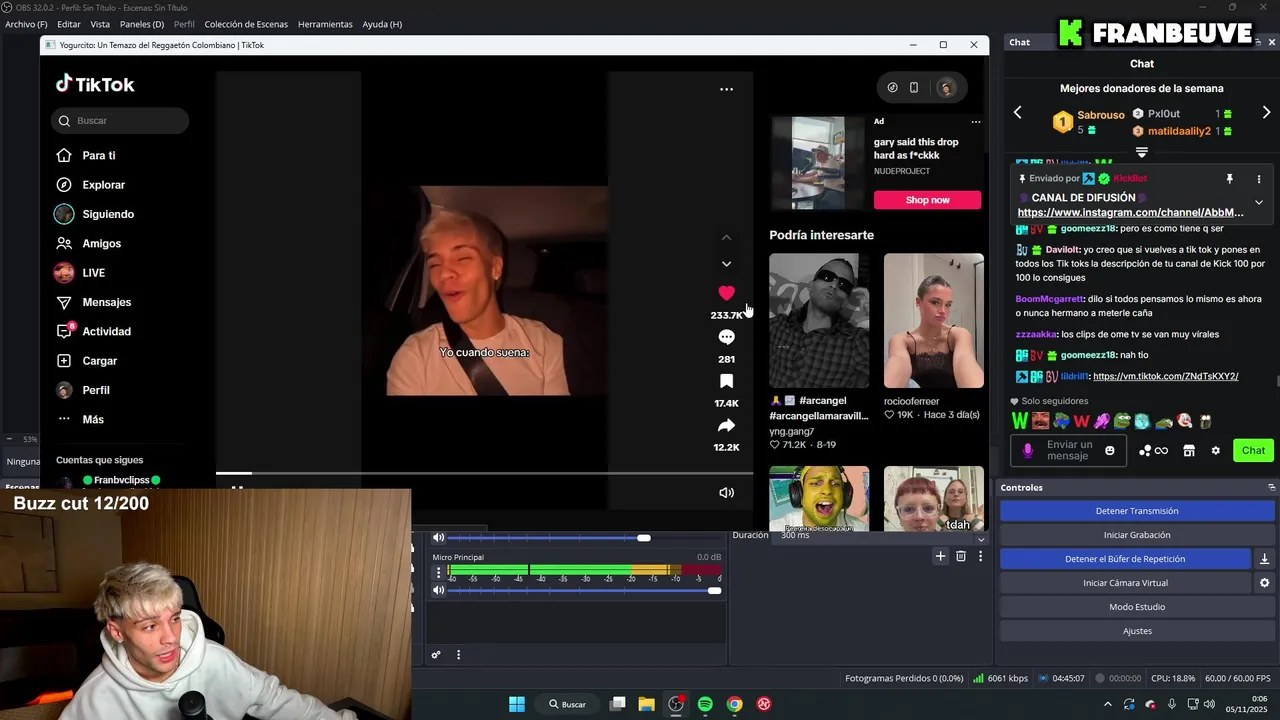Open pinned message options three dots
Image resolution: width=1280 pixels, height=720 pixels.
tap(1259, 179)
